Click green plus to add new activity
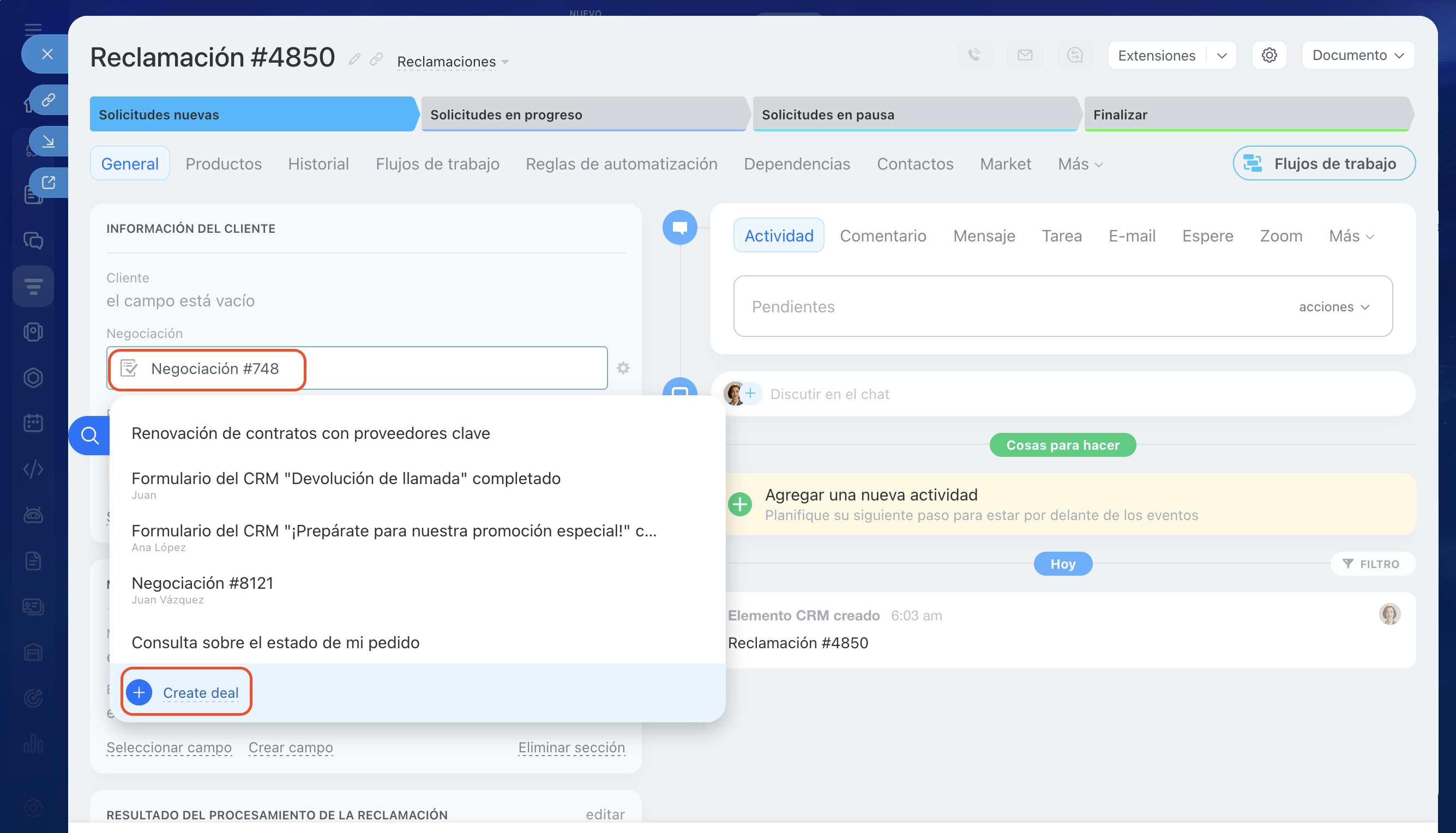The height and width of the screenshot is (833, 1456). pyautogui.click(x=740, y=504)
